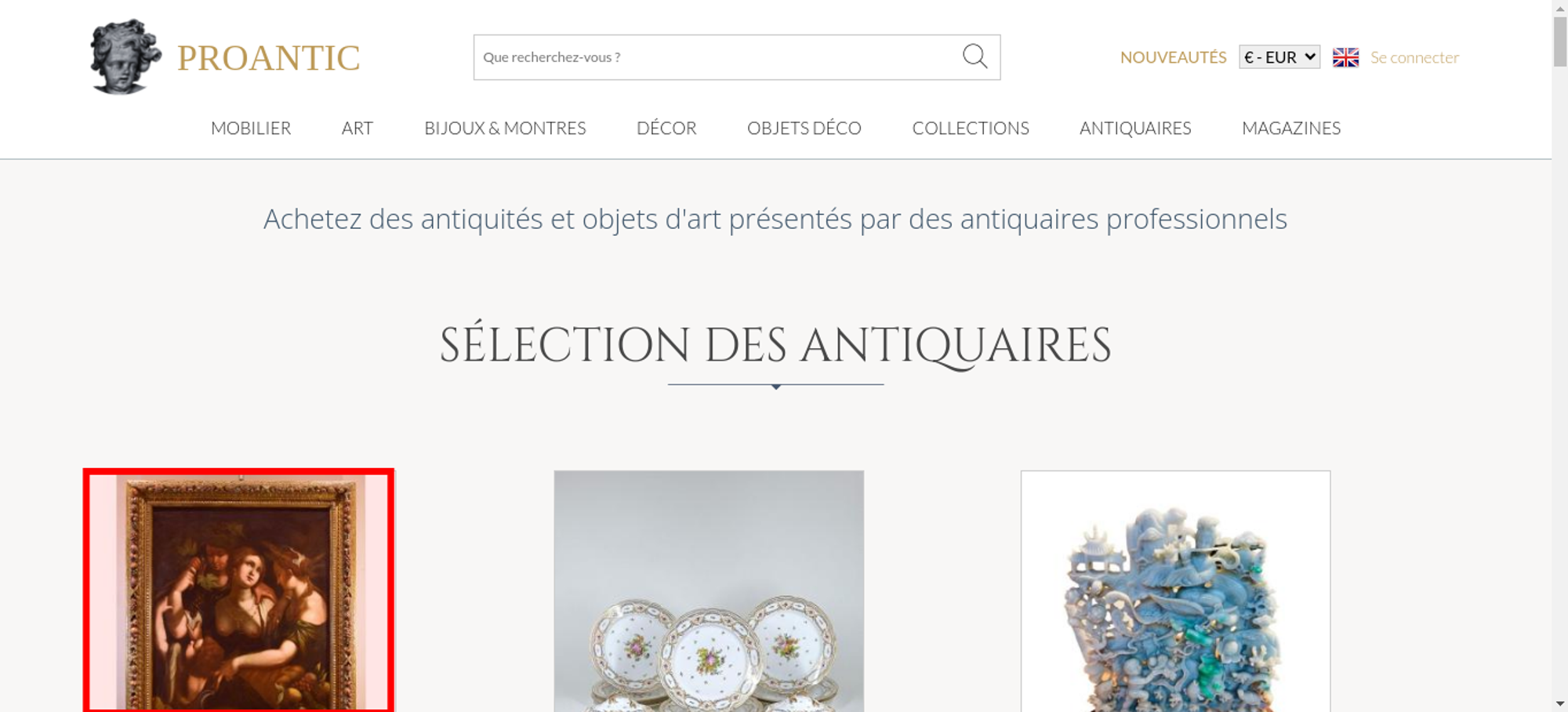1568x712 pixels.
Task: Click the 'Se connecter' login link
Action: pos(1414,57)
